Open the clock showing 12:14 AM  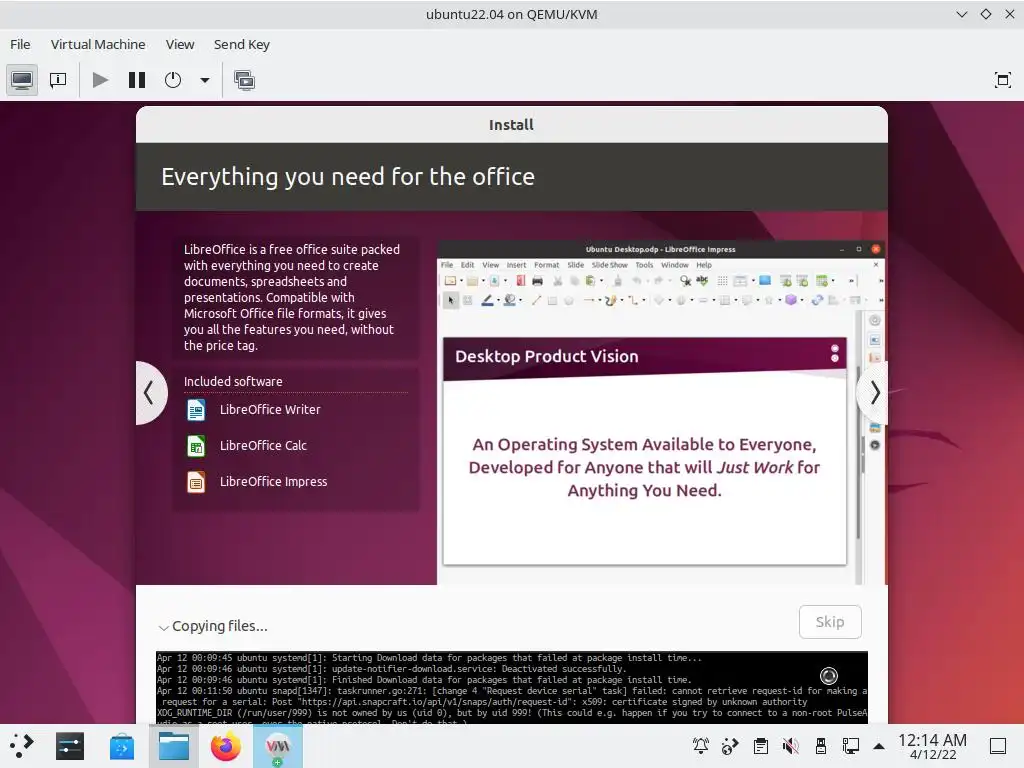click(x=932, y=746)
